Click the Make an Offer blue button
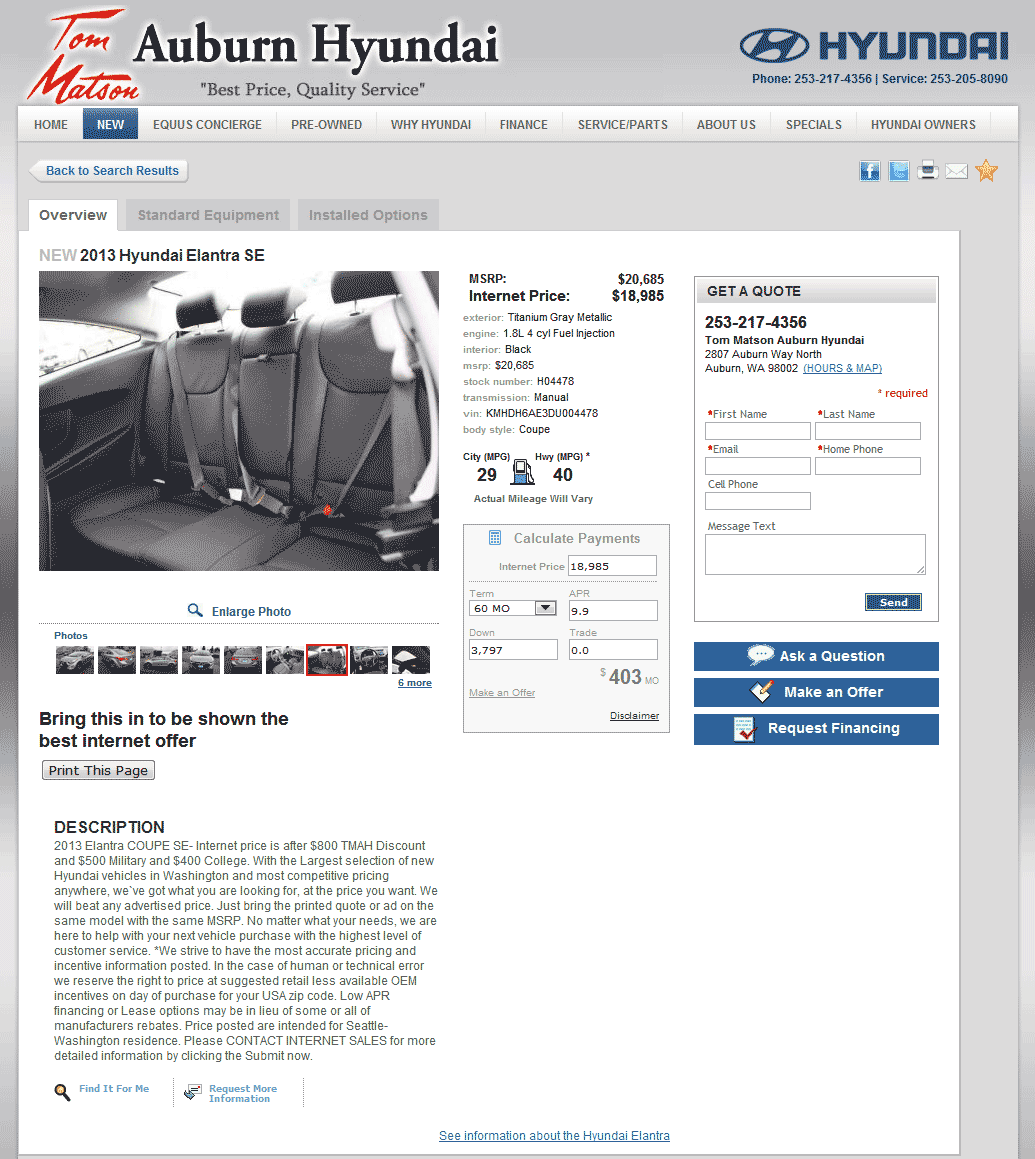The width and height of the screenshot is (1035, 1159). pyautogui.click(x=816, y=693)
